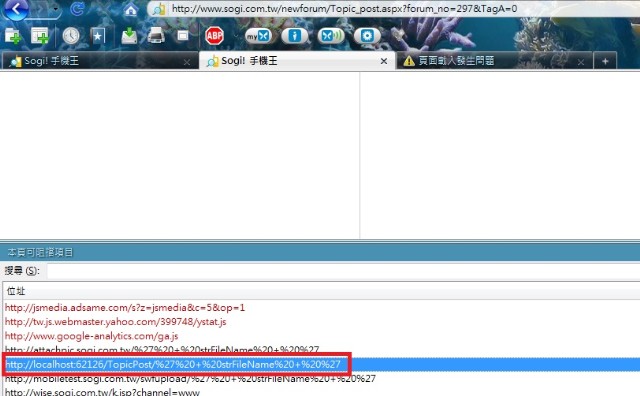Go back using the blue back arrow
640x396 pixels.
[16, 8]
